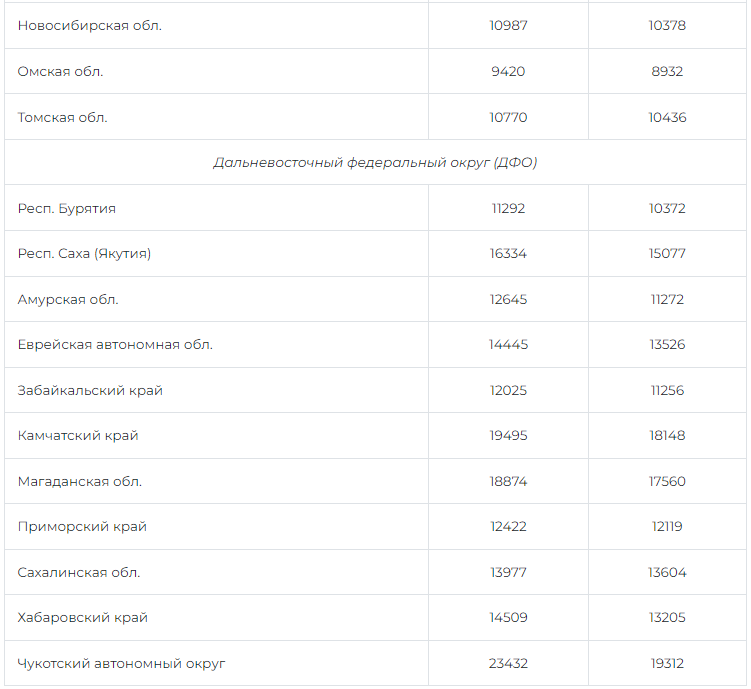Select the Магаданская обл. row label
751x689 pixels.
(80, 482)
